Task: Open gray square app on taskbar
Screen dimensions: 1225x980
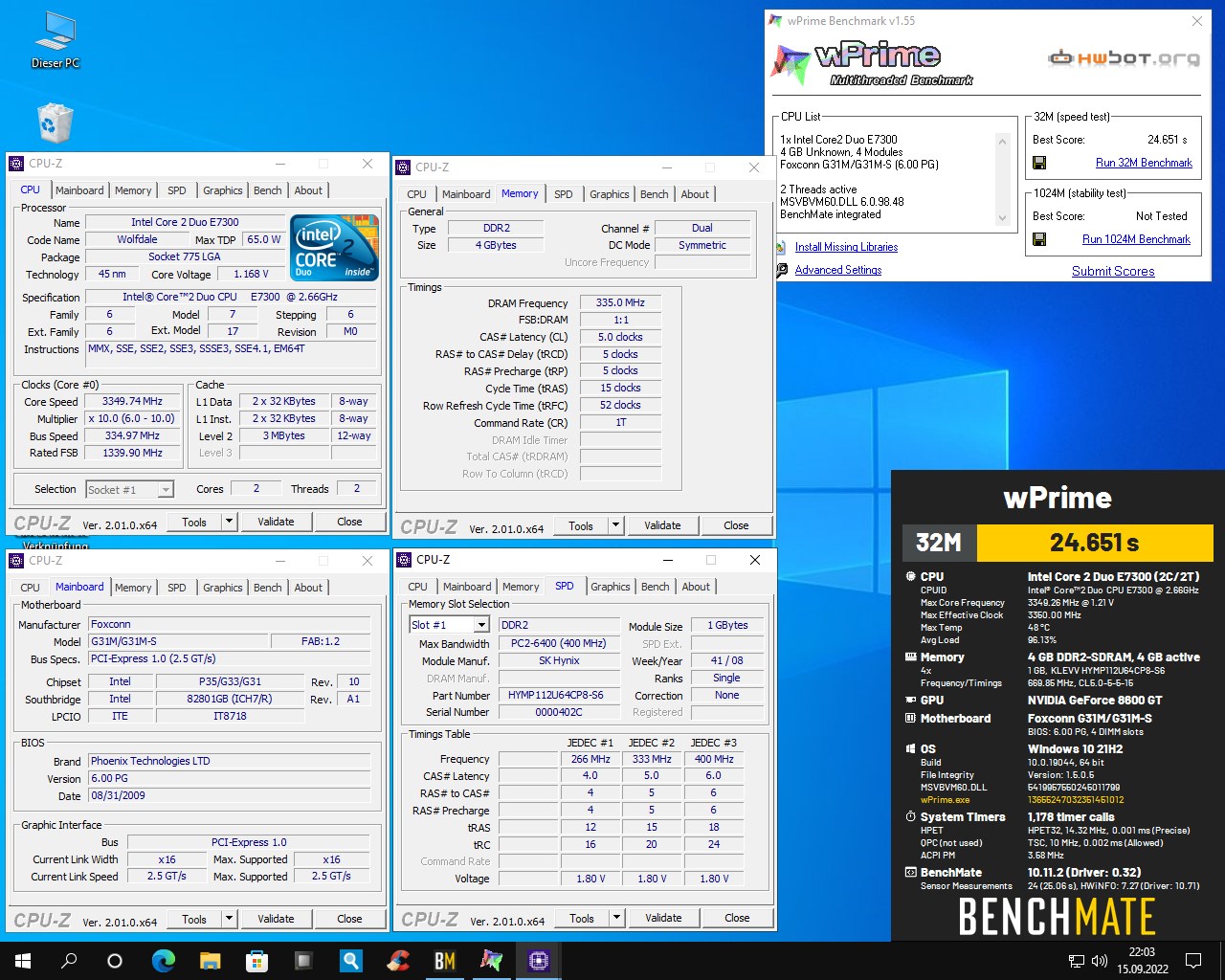Action: 304,961
